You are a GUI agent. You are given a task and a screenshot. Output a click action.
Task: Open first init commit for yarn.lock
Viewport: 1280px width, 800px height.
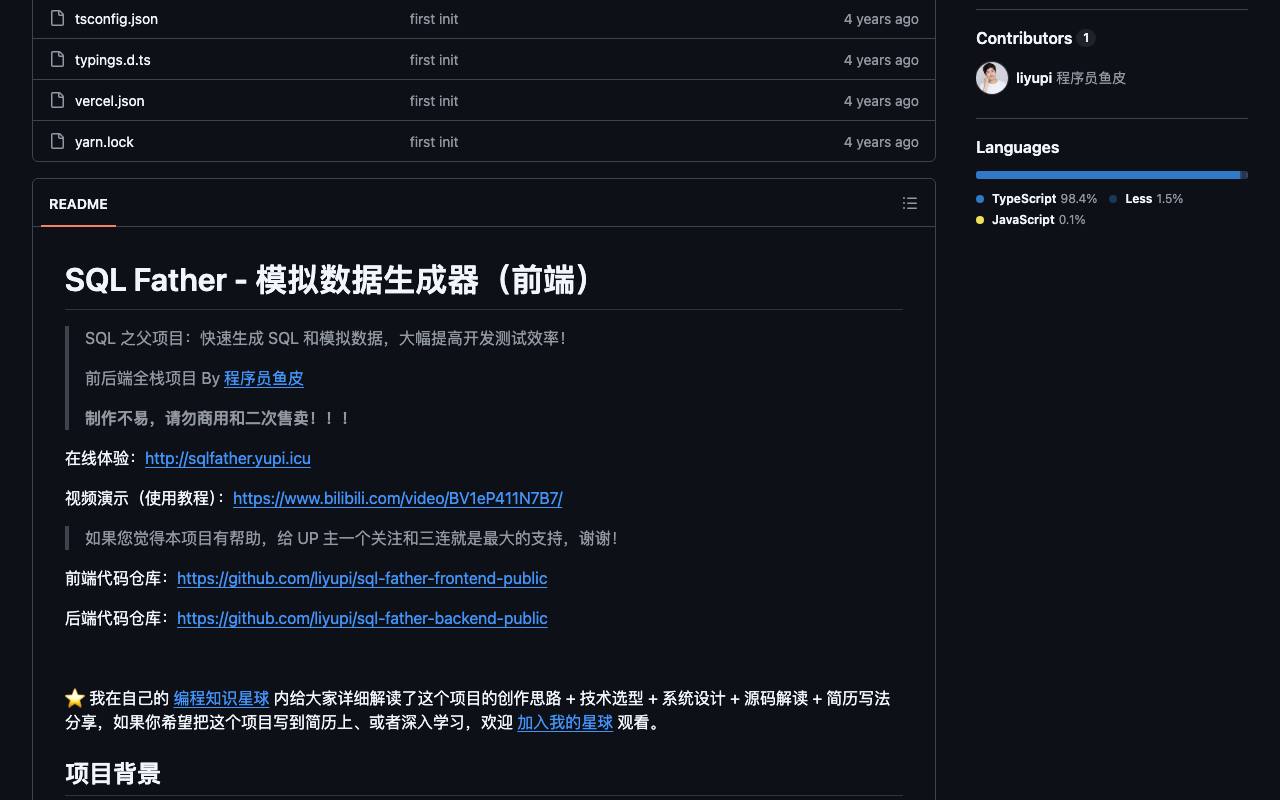coord(434,142)
